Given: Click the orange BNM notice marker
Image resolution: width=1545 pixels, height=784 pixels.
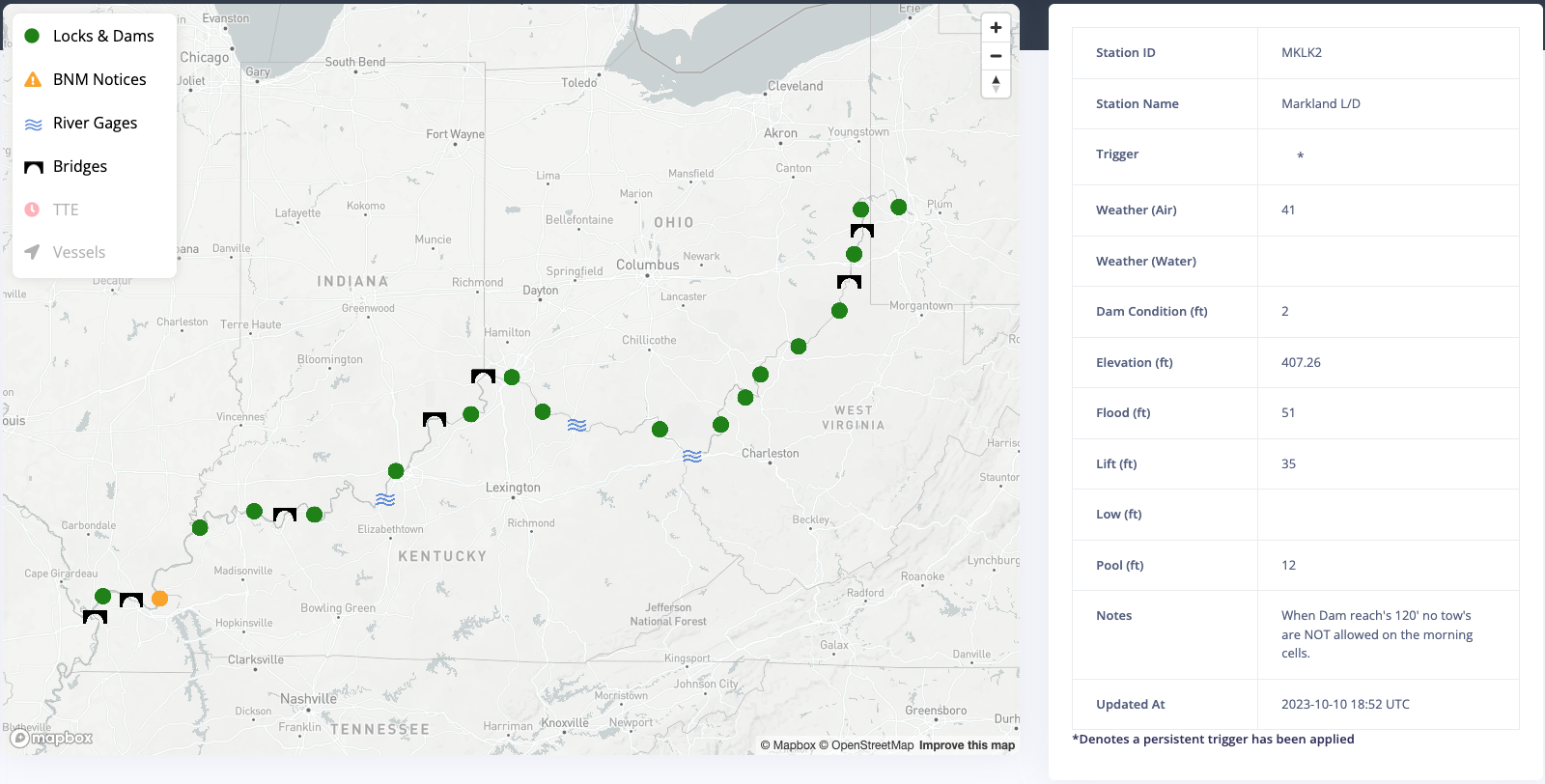Looking at the screenshot, I should (160, 599).
